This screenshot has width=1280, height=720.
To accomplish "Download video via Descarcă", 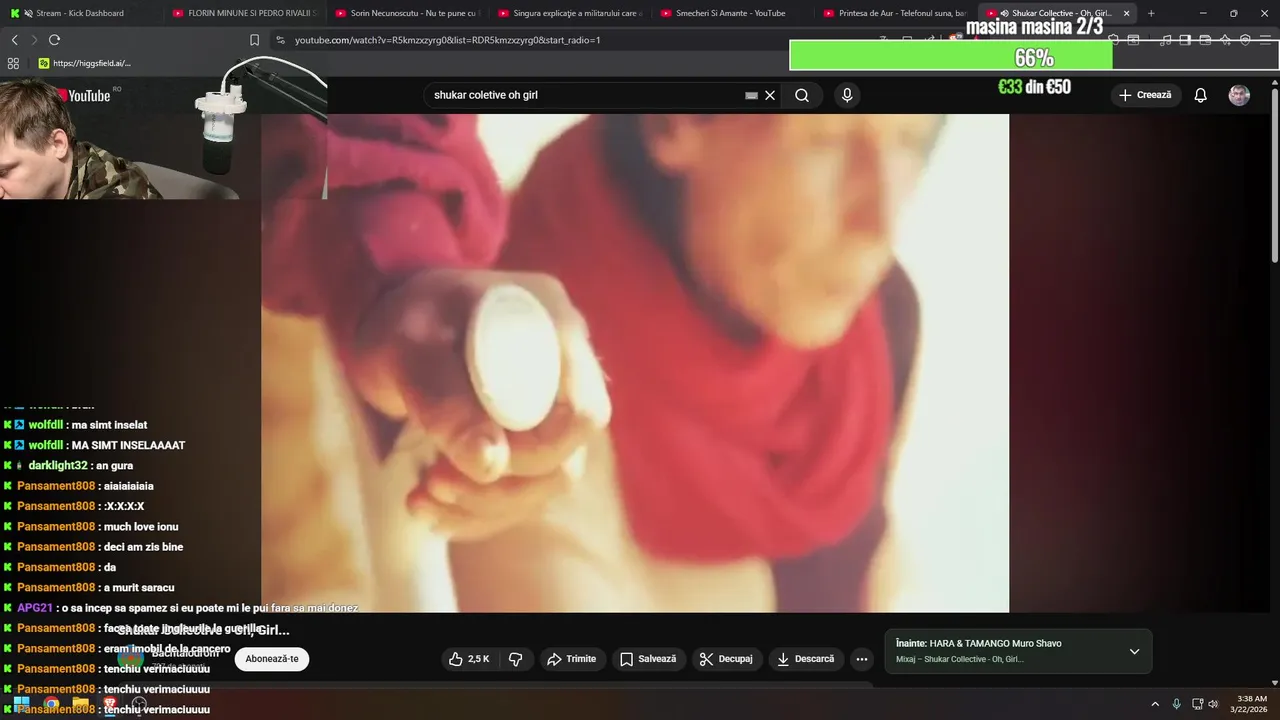I will point(806,659).
